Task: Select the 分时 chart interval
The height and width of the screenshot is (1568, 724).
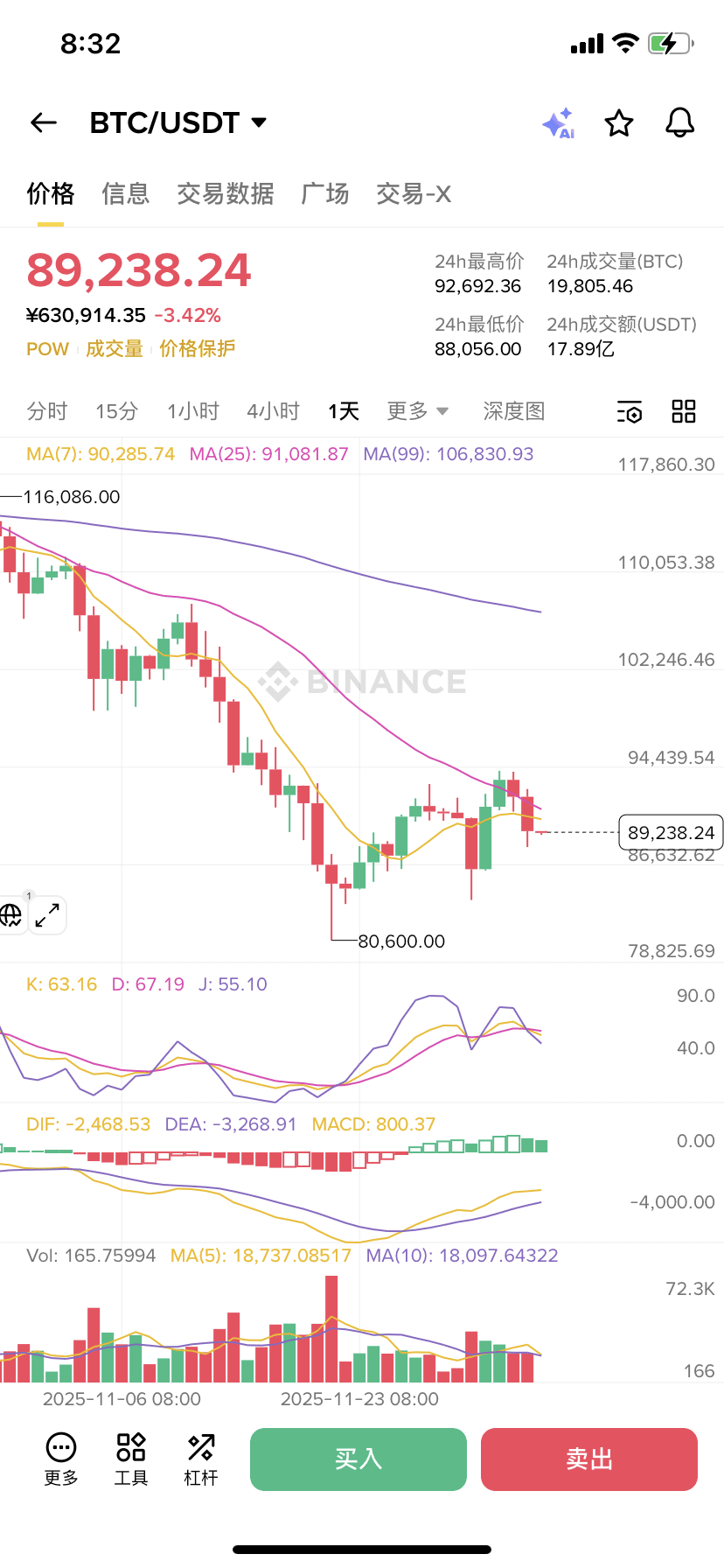Action: [x=47, y=411]
